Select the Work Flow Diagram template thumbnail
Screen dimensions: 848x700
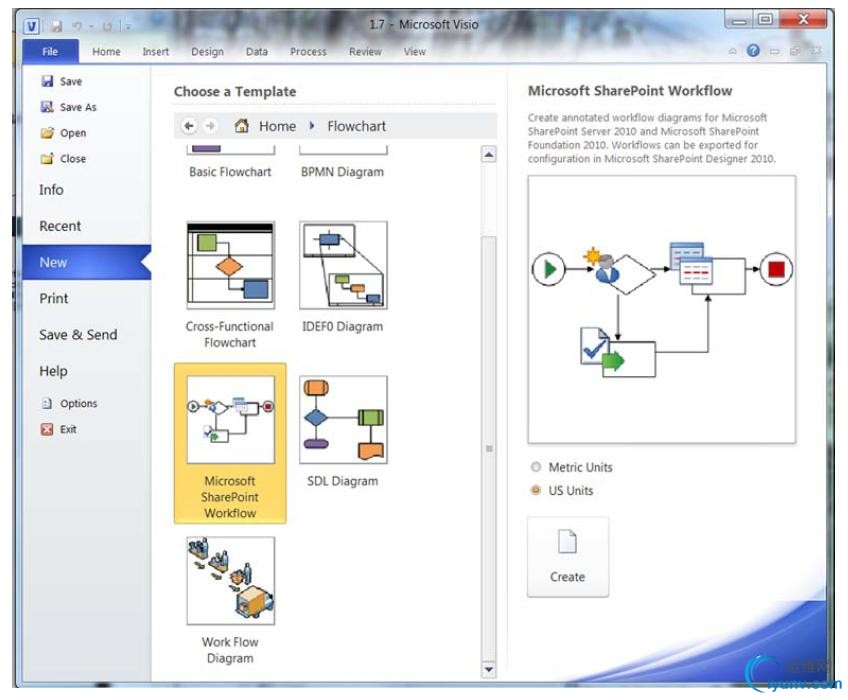point(230,580)
